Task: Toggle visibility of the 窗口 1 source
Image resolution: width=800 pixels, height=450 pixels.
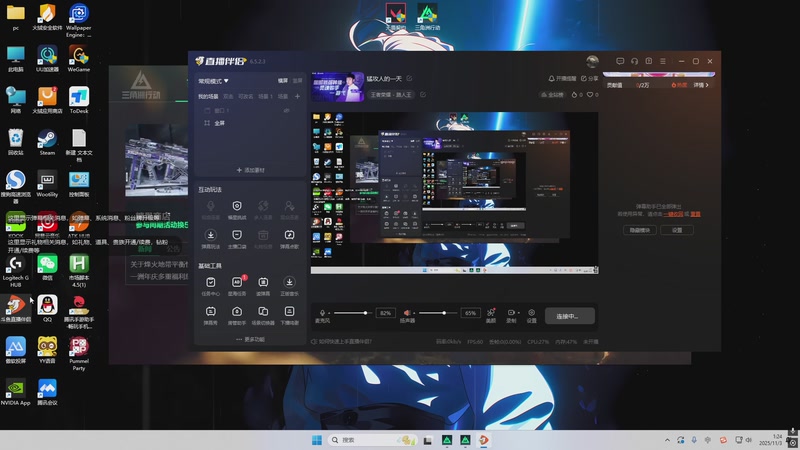Action: [286, 110]
